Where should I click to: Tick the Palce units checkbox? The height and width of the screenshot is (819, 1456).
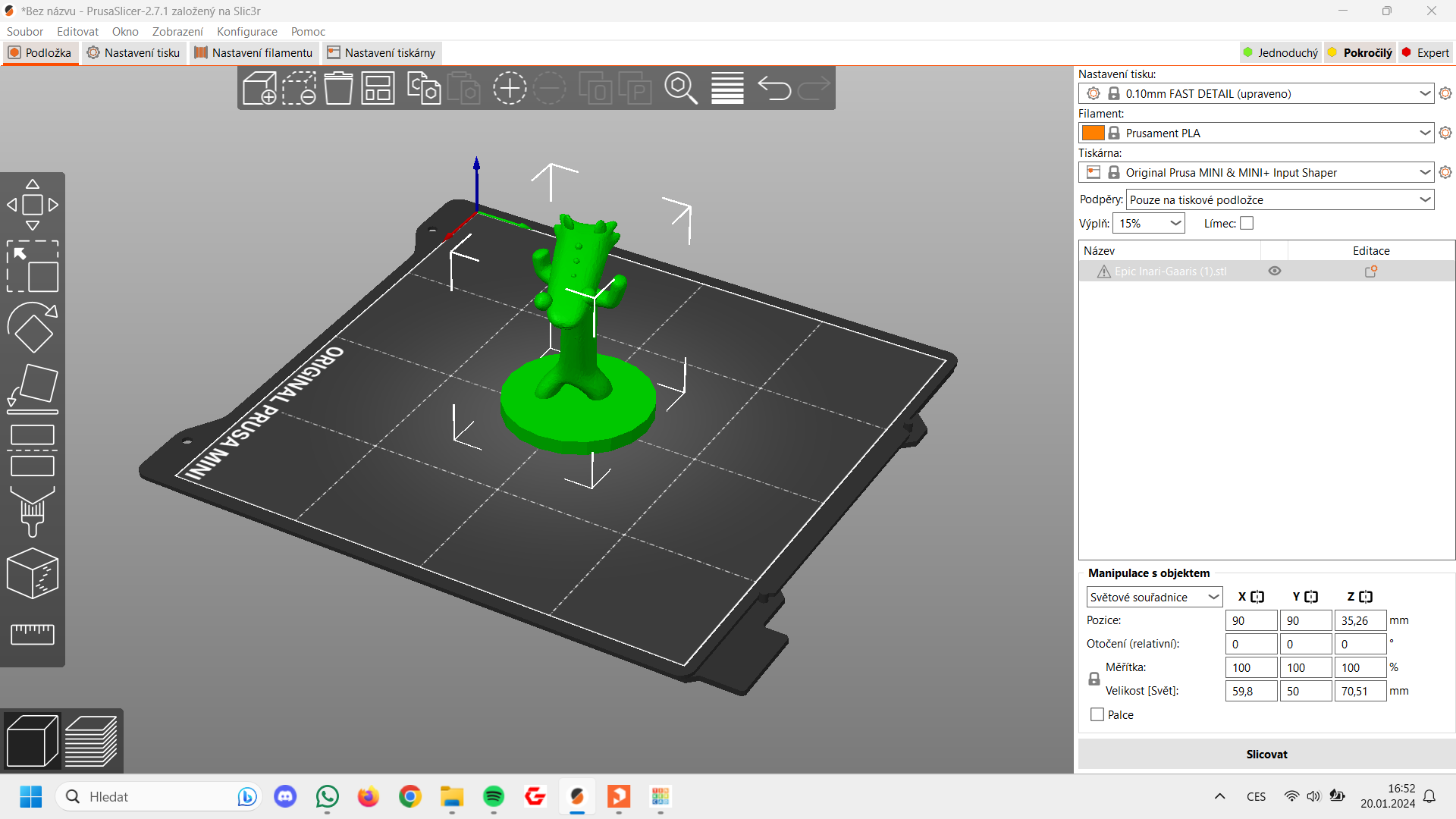[x=1097, y=714]
